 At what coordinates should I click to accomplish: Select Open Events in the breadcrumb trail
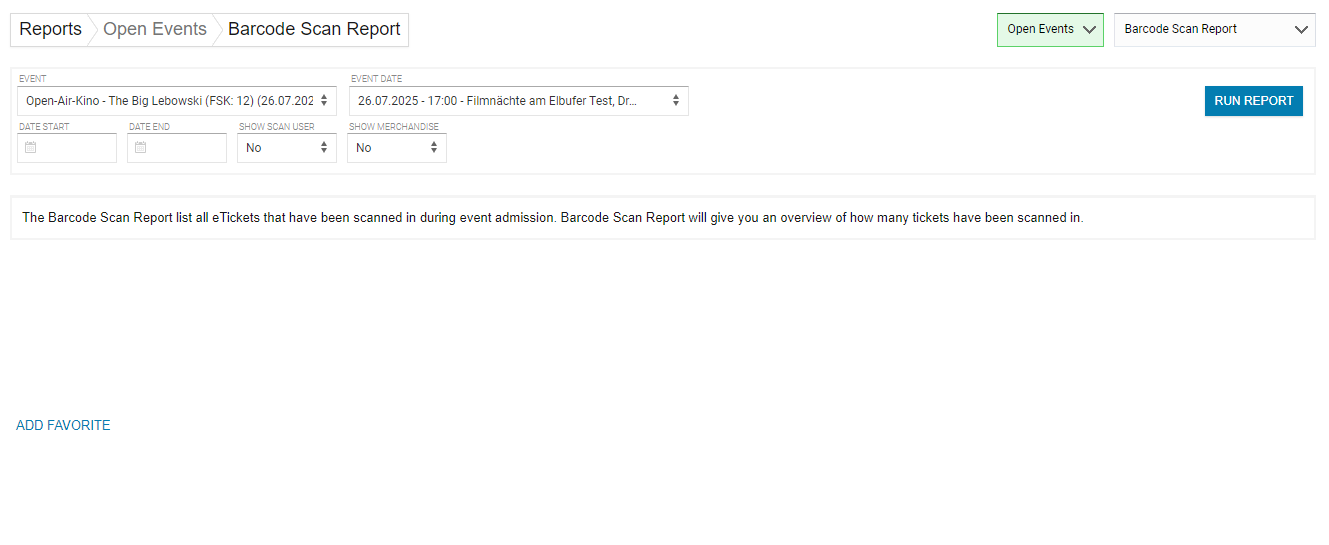[155, 29]
